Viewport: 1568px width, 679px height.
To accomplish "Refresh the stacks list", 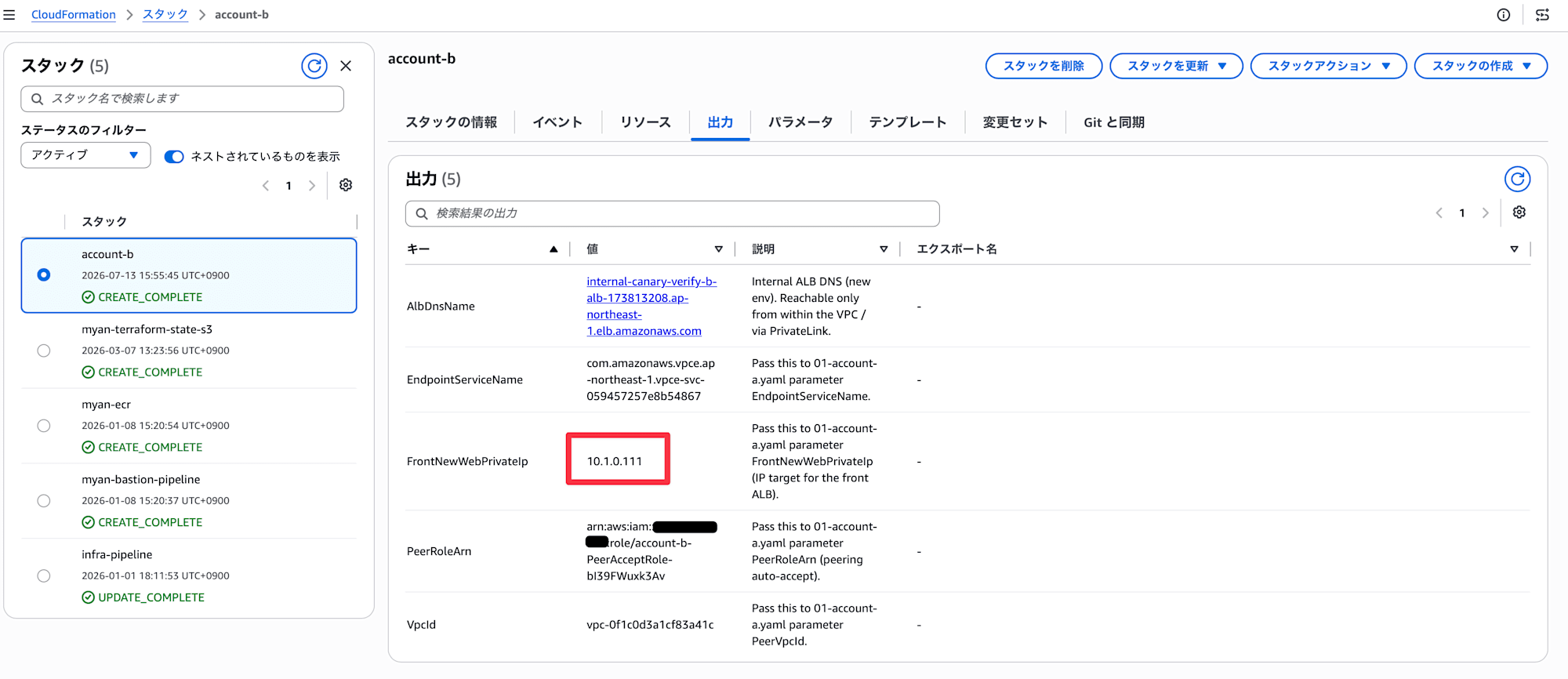I will (x=314, y=66).
